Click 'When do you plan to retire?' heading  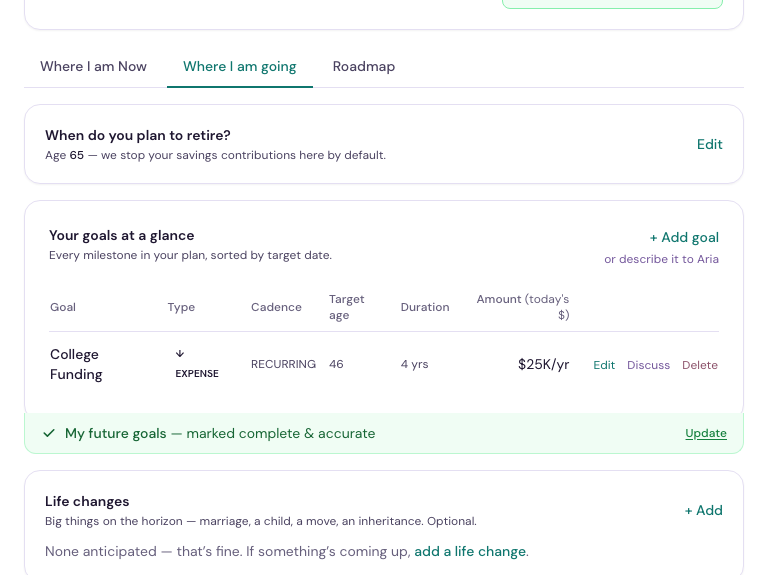tap(138, 135)
